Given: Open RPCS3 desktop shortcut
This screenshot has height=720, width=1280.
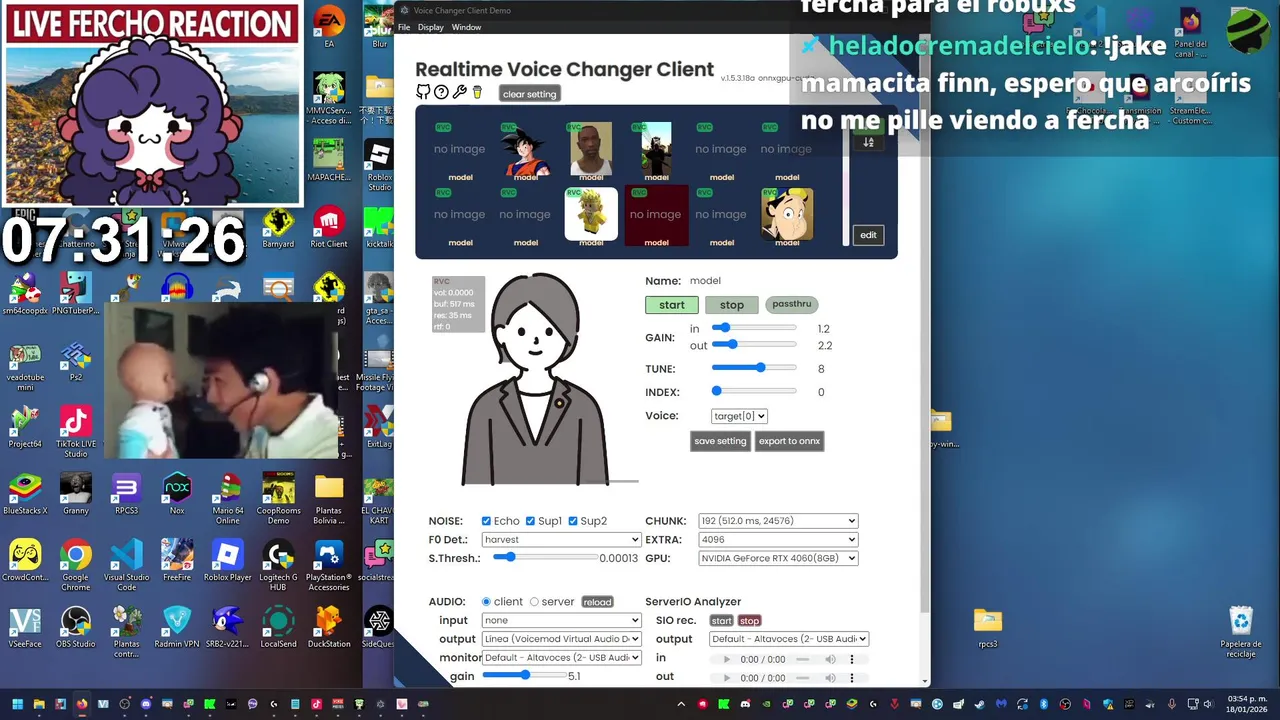Looking at the screenshot, I should point(126,494).
